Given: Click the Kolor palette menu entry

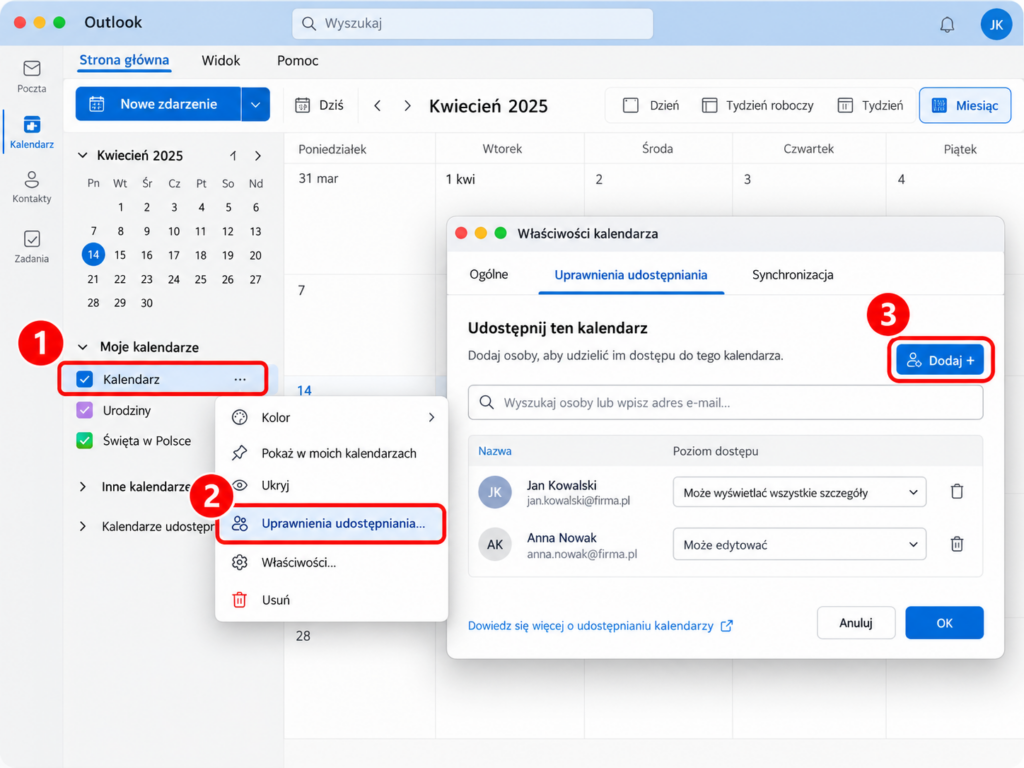Looking at the screenshot, I should click(x=332, y=417).
